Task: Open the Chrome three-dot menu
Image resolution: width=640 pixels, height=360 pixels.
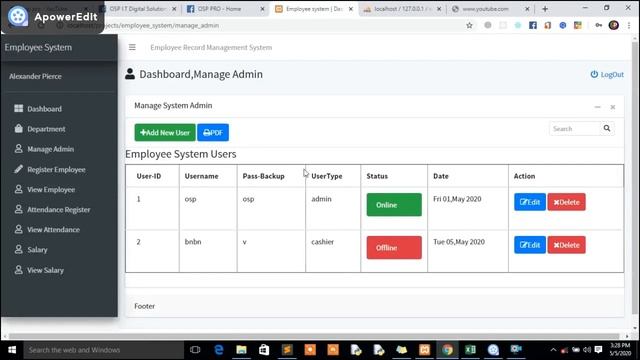Action: tap(629, 25)
